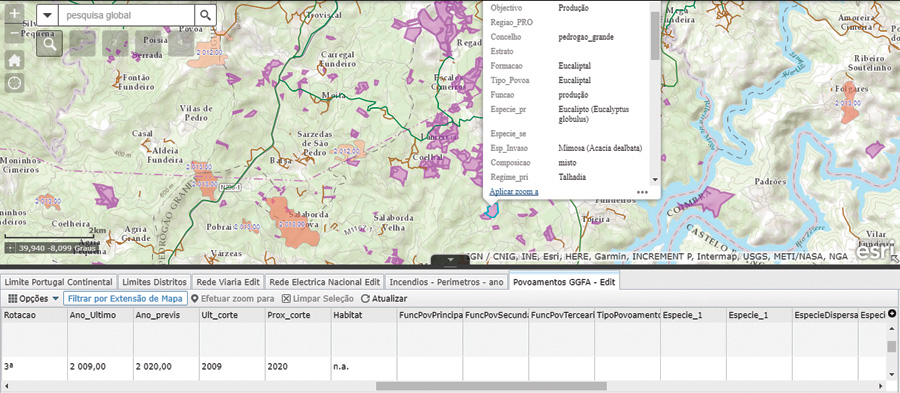Click table horizontal scrollbar thumb
This screenshot has height=393, width=900.
click(491, 386)
